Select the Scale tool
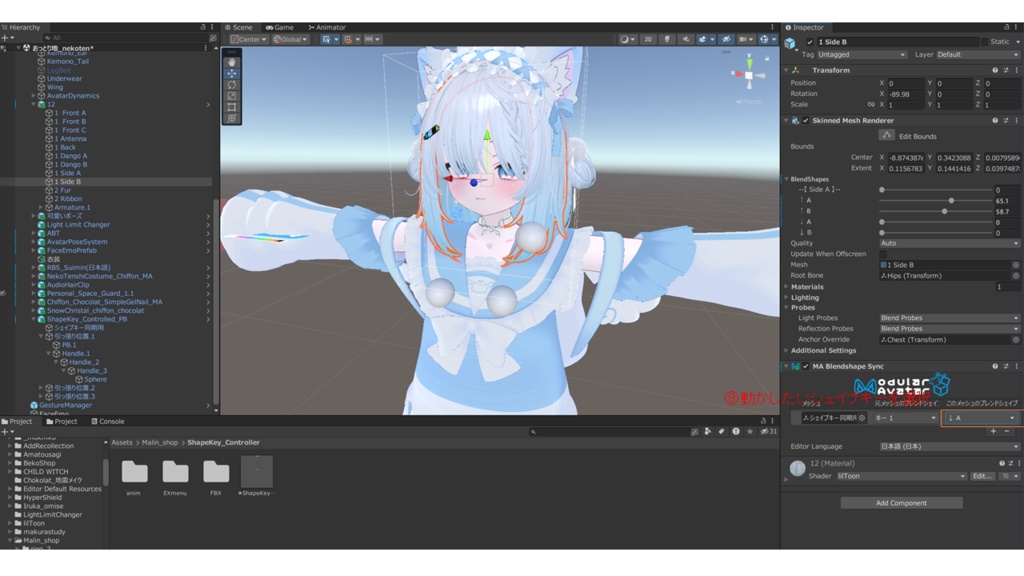Viewport: 1024px width, 576px height. pyautogui.click(x=232, y=96)
